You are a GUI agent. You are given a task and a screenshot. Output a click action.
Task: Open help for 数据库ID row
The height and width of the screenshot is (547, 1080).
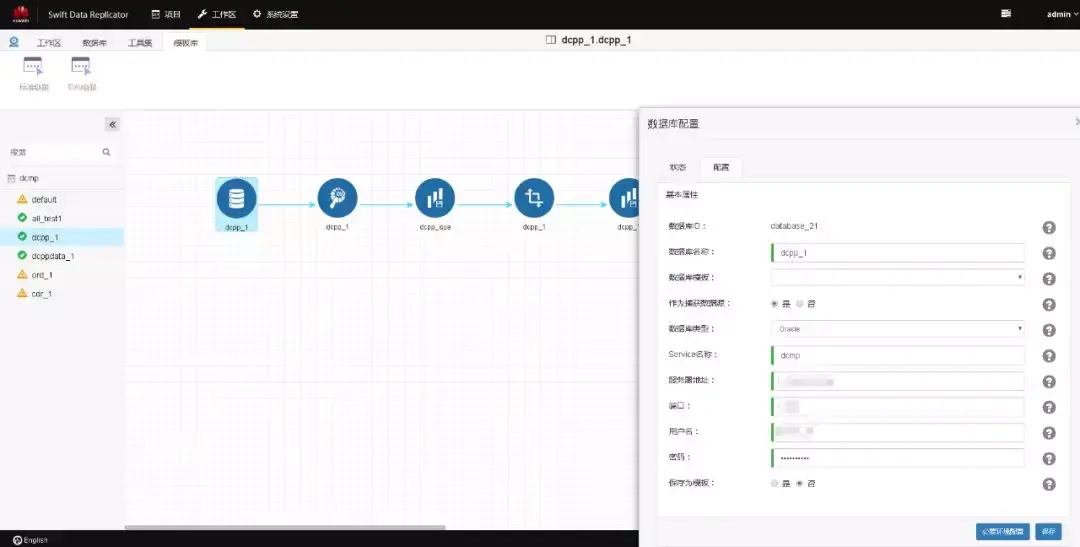1049,227
